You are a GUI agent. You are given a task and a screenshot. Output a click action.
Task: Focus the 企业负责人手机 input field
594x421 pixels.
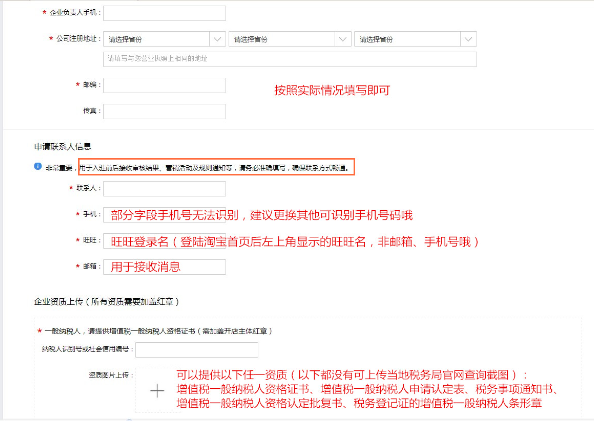tap(164, 13)
